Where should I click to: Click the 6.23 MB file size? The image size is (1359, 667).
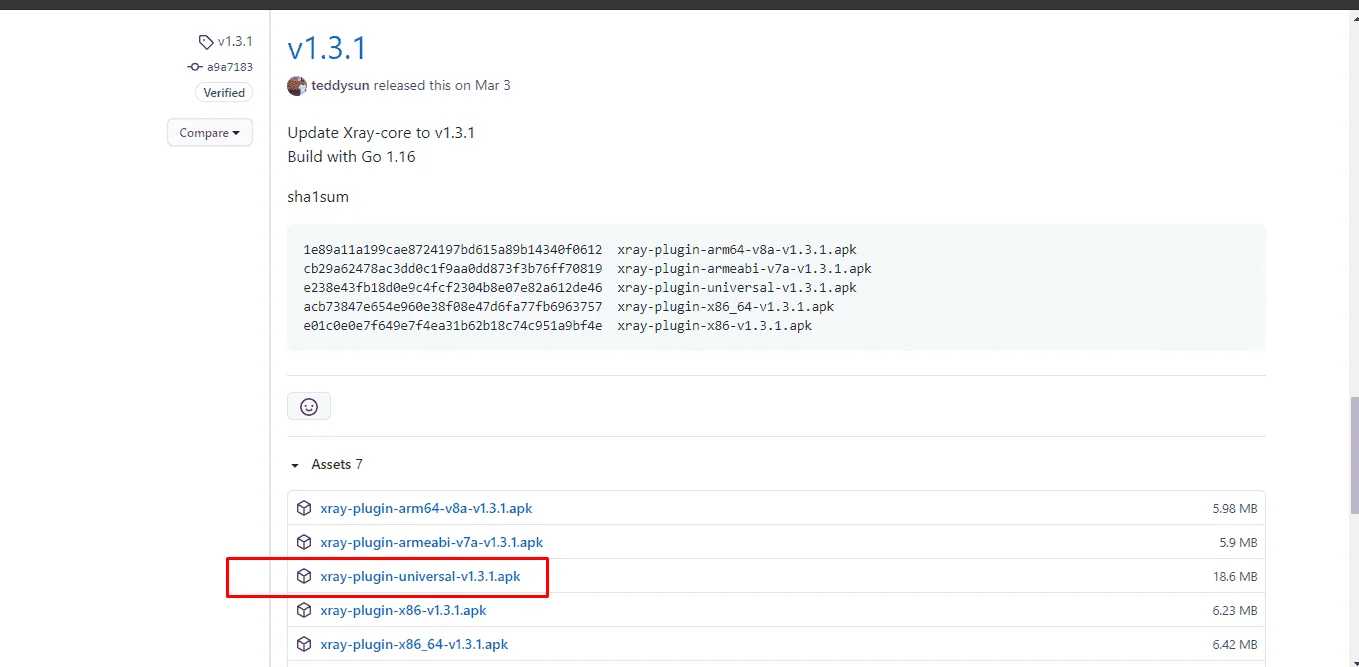point(1234,610)
